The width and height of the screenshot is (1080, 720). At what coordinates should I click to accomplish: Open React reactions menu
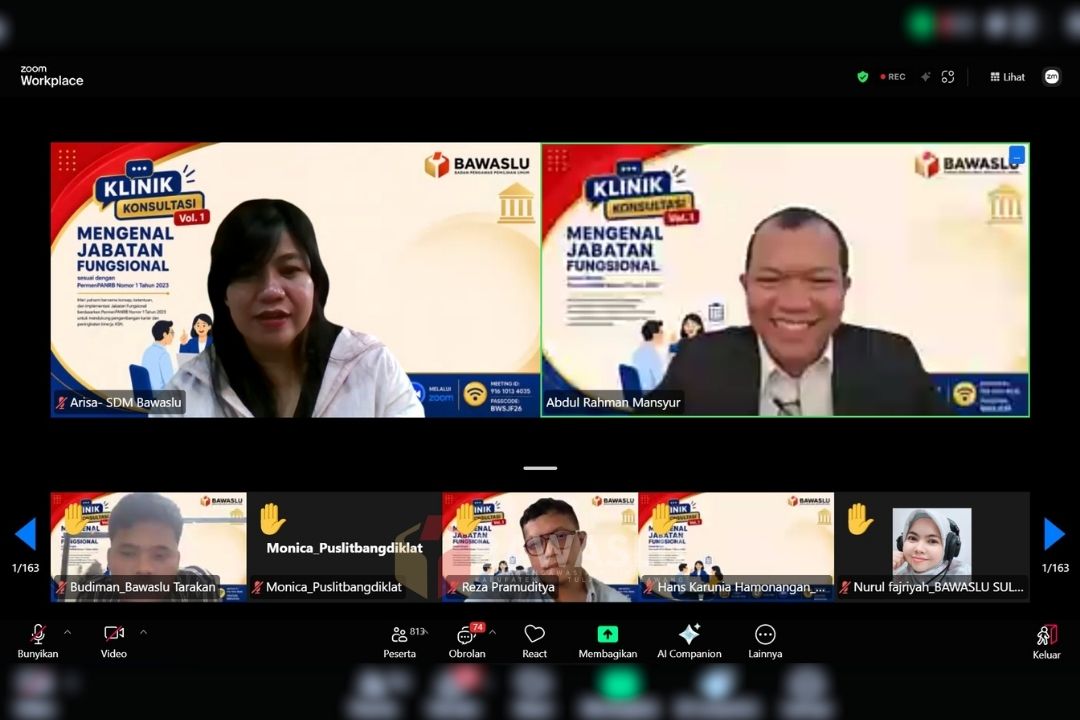coord(534,641)
